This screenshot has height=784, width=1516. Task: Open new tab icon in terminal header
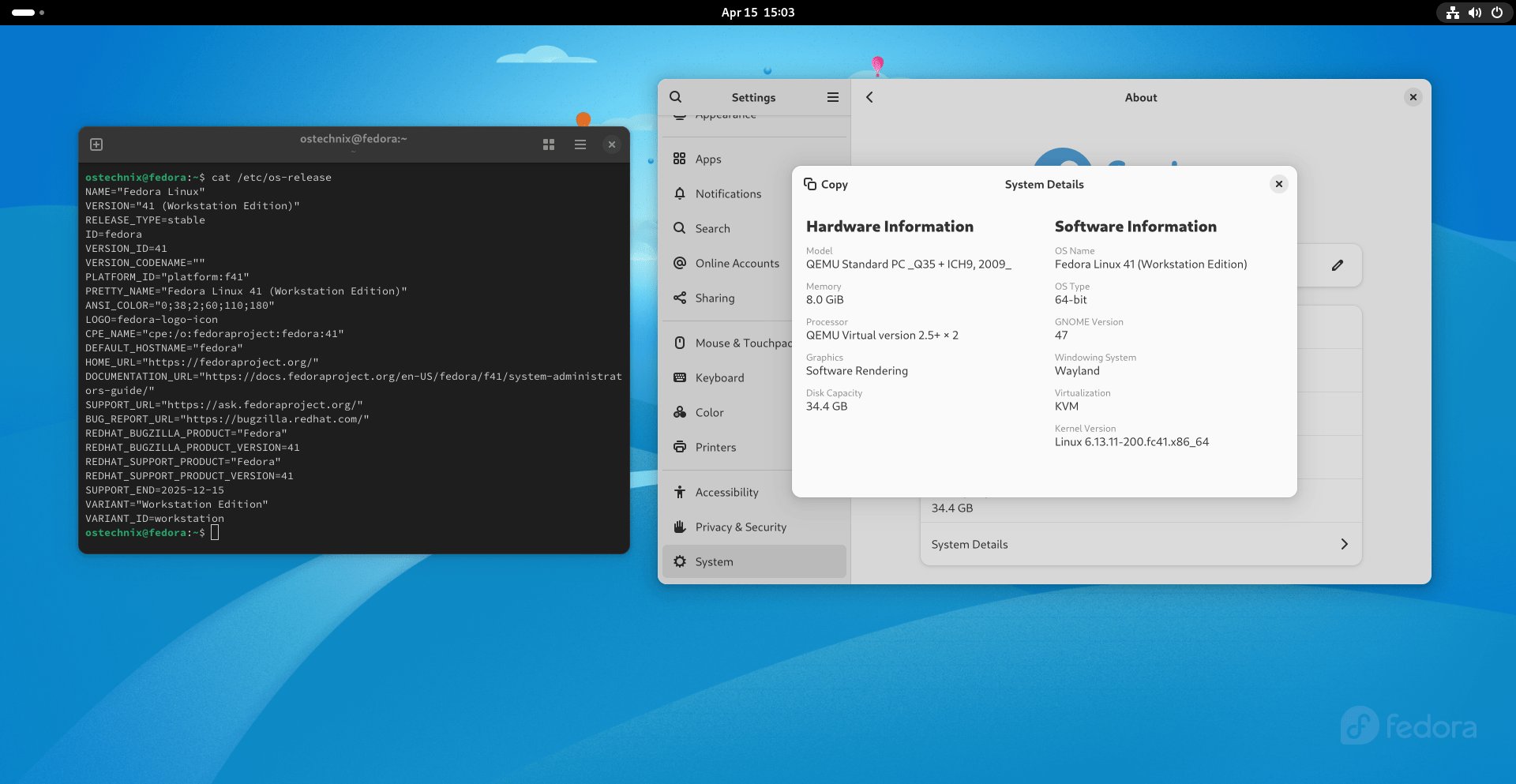point(96,144)
